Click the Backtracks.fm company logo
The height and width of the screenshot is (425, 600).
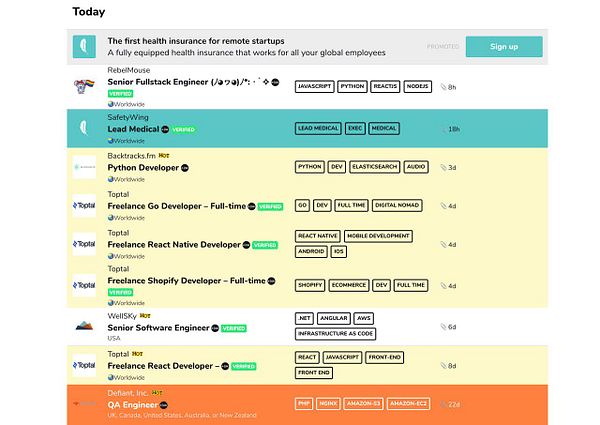pyautogui.click(x=84, y=168)
